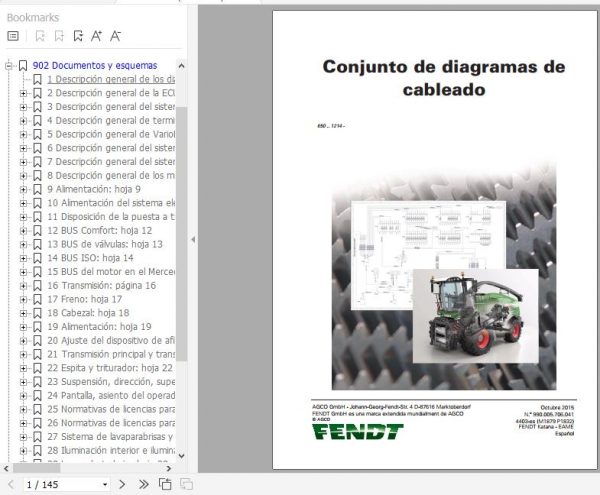Click the second greyed bookmark toolbar icon
This screenshot has width=600, height=495.
tap(59, 36)
